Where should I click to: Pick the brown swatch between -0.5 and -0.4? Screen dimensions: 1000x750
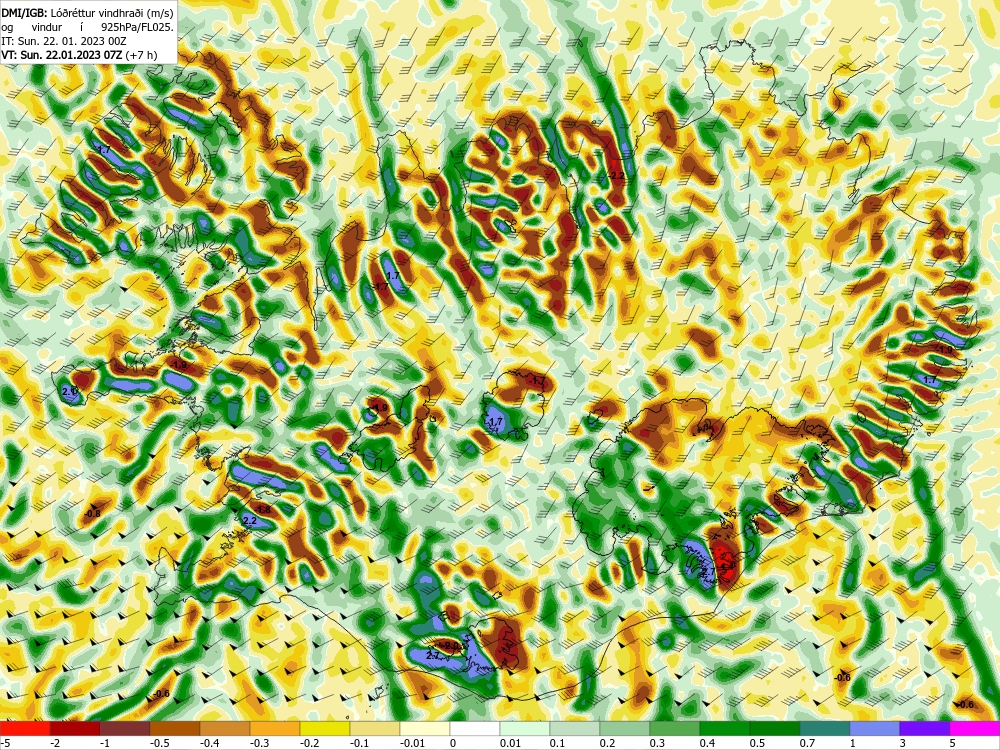[175, 728]
